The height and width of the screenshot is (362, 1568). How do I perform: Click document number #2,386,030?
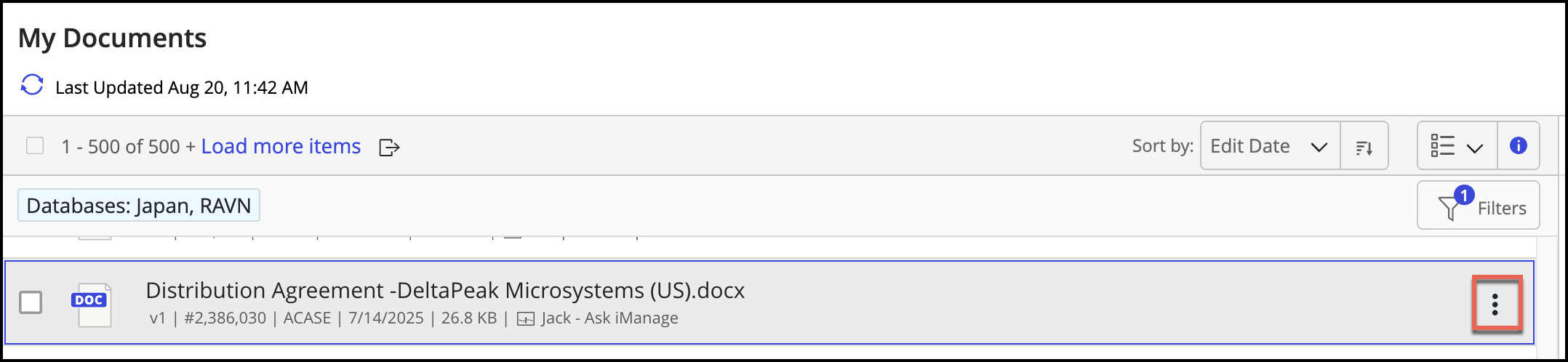tap(225, 318)
